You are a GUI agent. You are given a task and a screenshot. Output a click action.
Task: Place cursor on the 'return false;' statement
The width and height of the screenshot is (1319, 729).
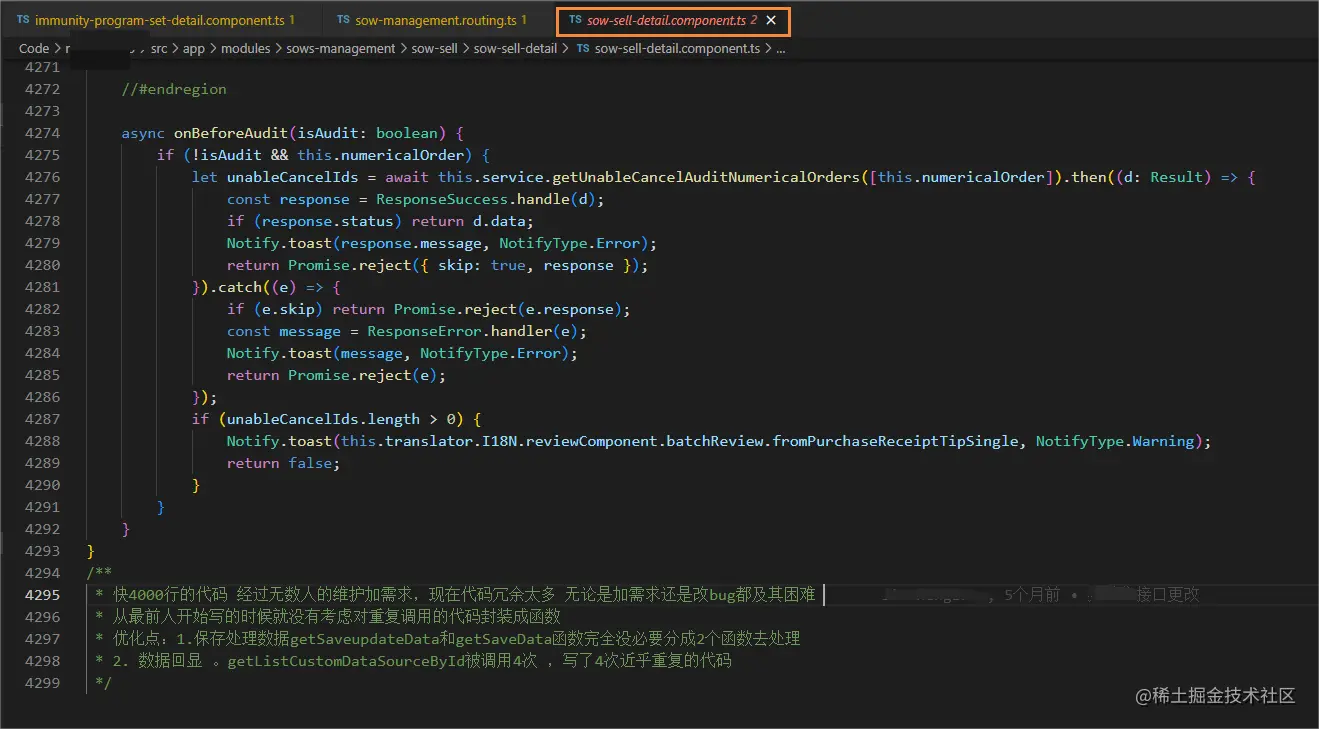pyautogui.click(x=284, y=463)
